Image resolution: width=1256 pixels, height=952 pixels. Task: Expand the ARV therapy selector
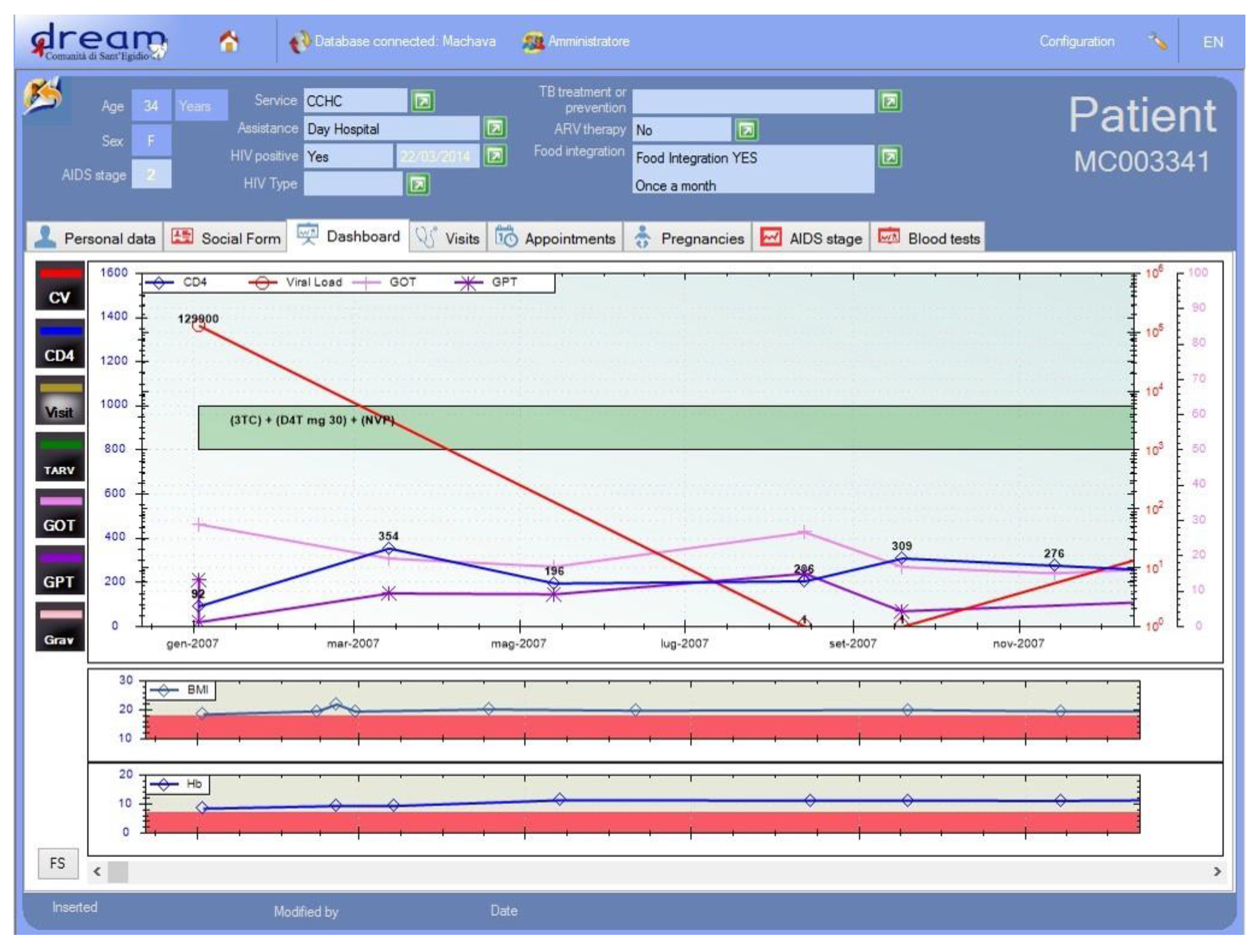(x=746, y=130)
